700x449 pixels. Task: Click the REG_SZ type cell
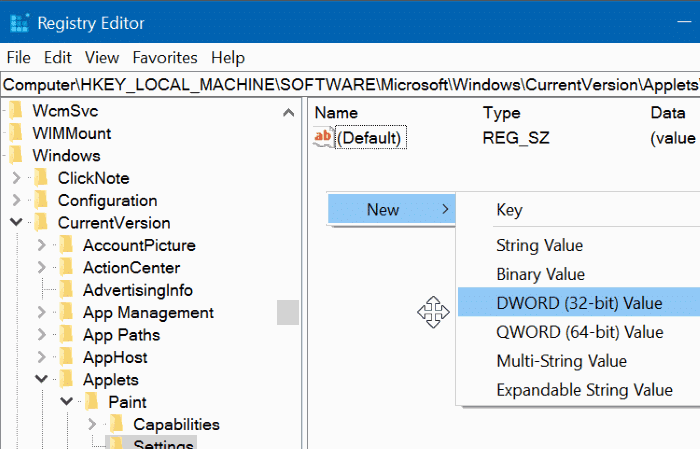(516, 138)
